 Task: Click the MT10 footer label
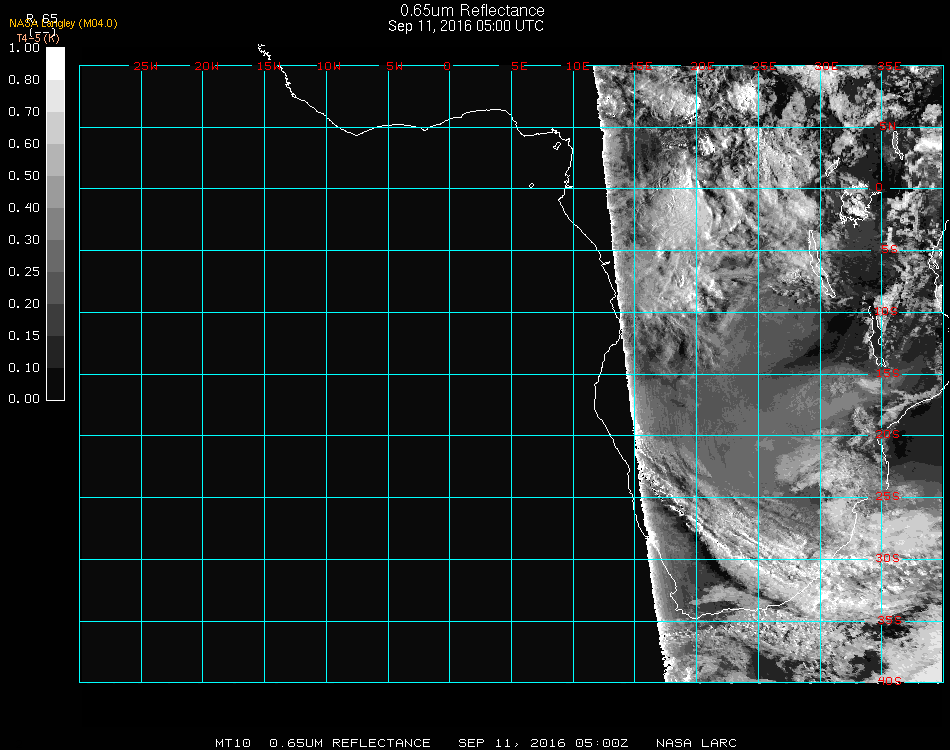[233, 743]
